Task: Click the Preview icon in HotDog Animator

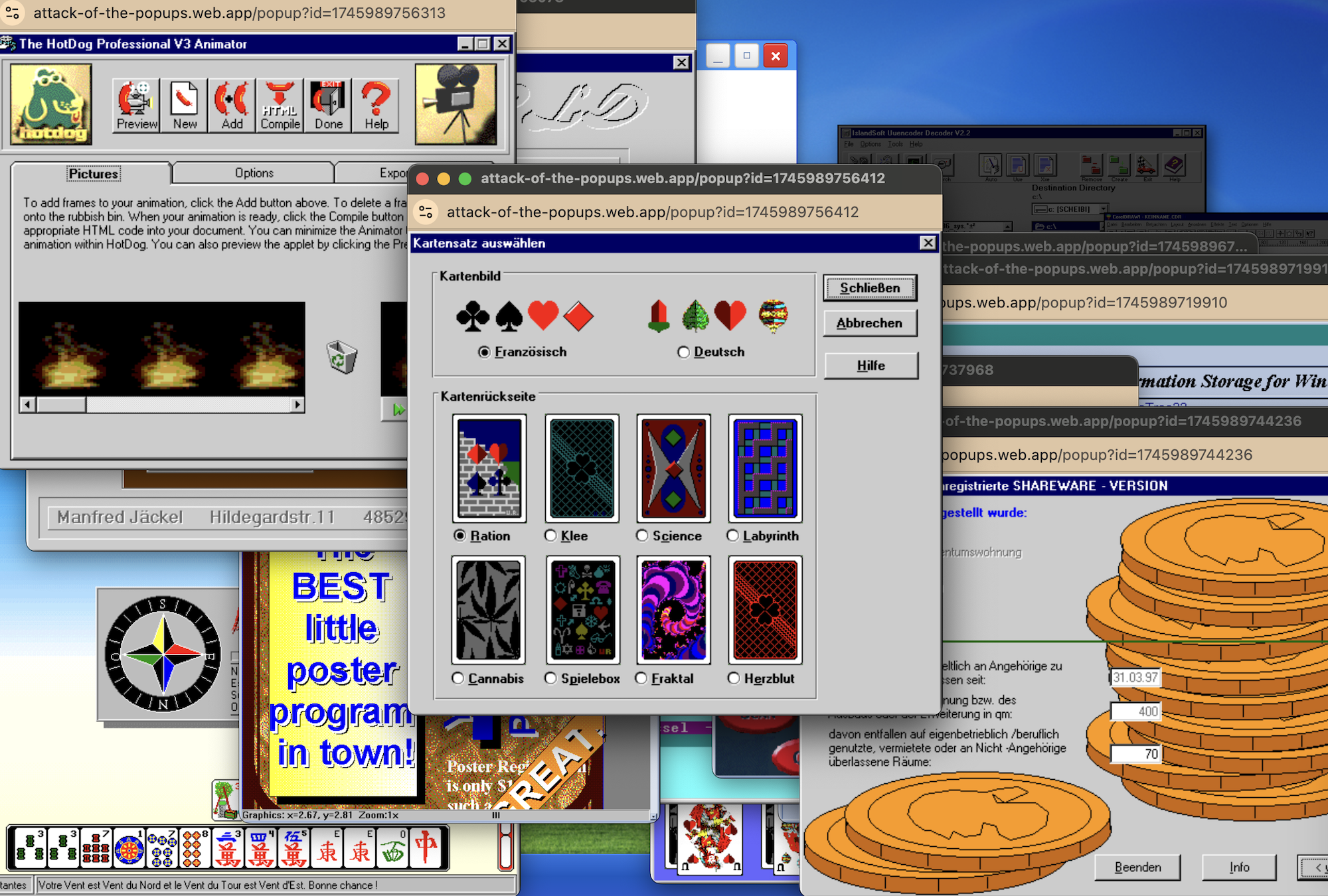Action: pos(136,106)
